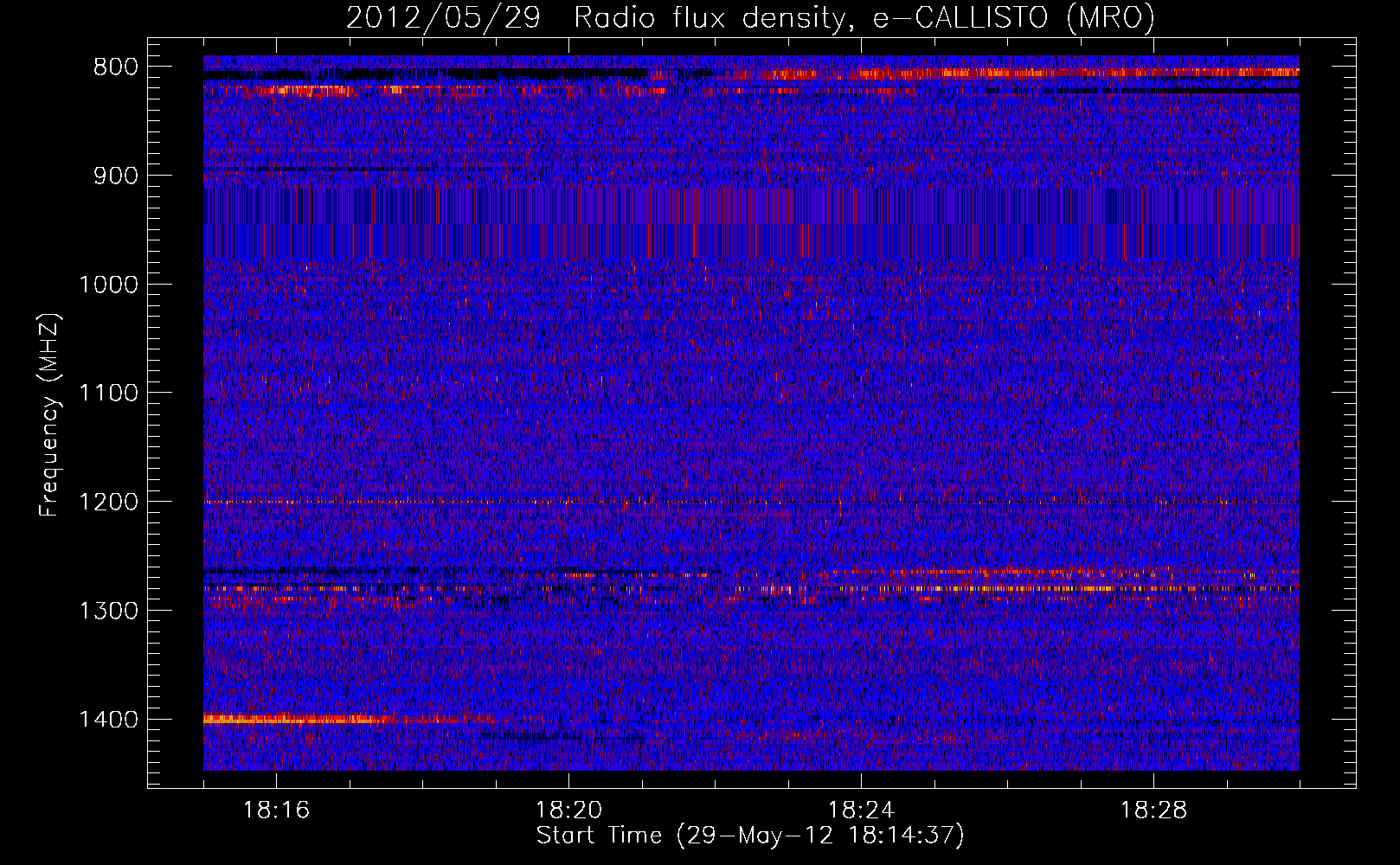Viewport: 1400px width, 865px height.
Task: Click the 'Frequency (MHZ)' axis label
Action: pyautogui.click(x=50, y=415)
